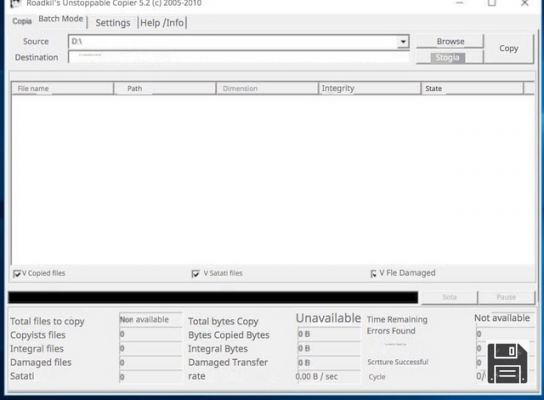Click the Browse button for Source

click(x=450, y=41)
